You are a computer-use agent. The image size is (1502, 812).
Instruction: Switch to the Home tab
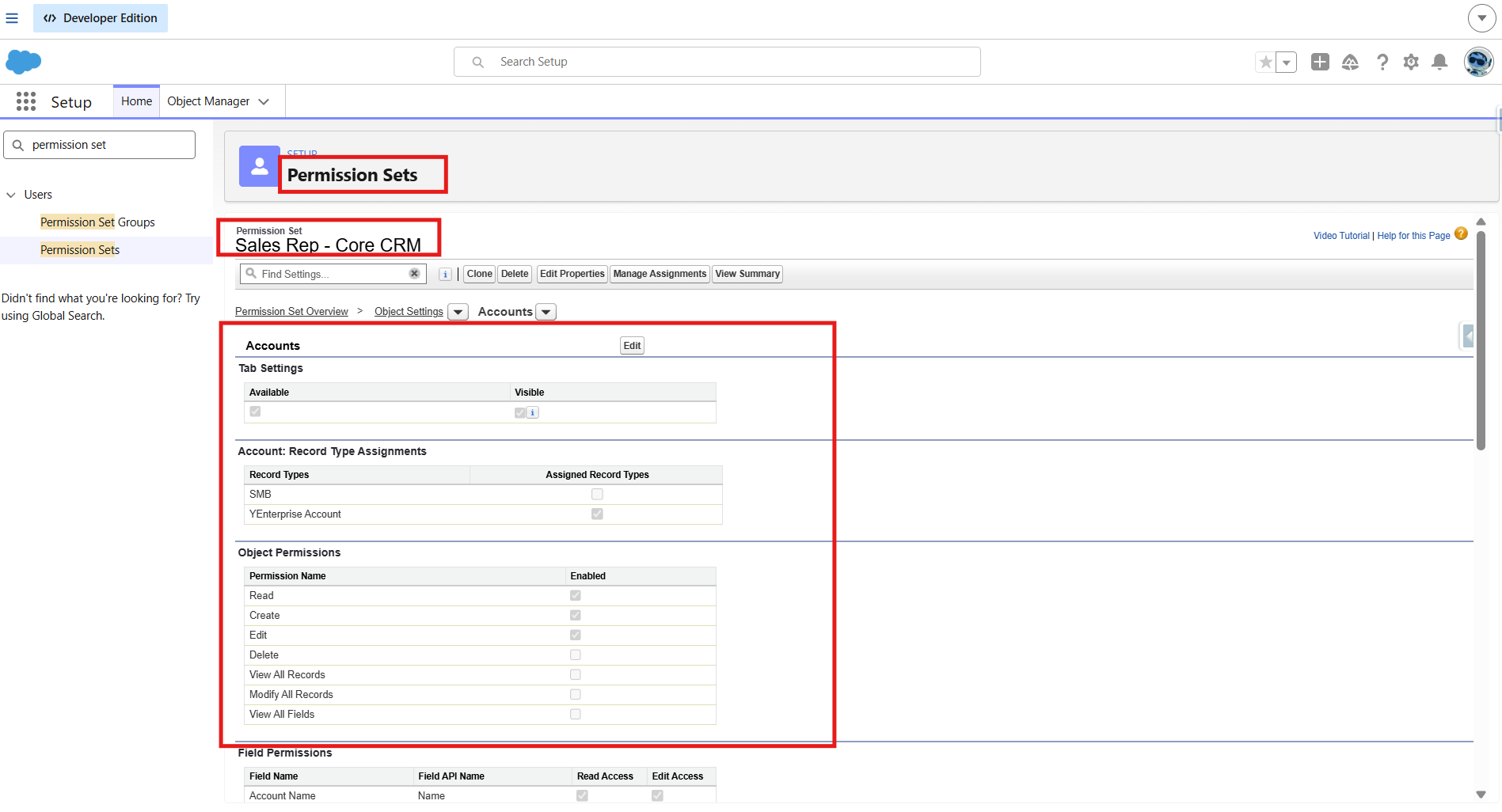pyautogui.click(x=136, y=101)
